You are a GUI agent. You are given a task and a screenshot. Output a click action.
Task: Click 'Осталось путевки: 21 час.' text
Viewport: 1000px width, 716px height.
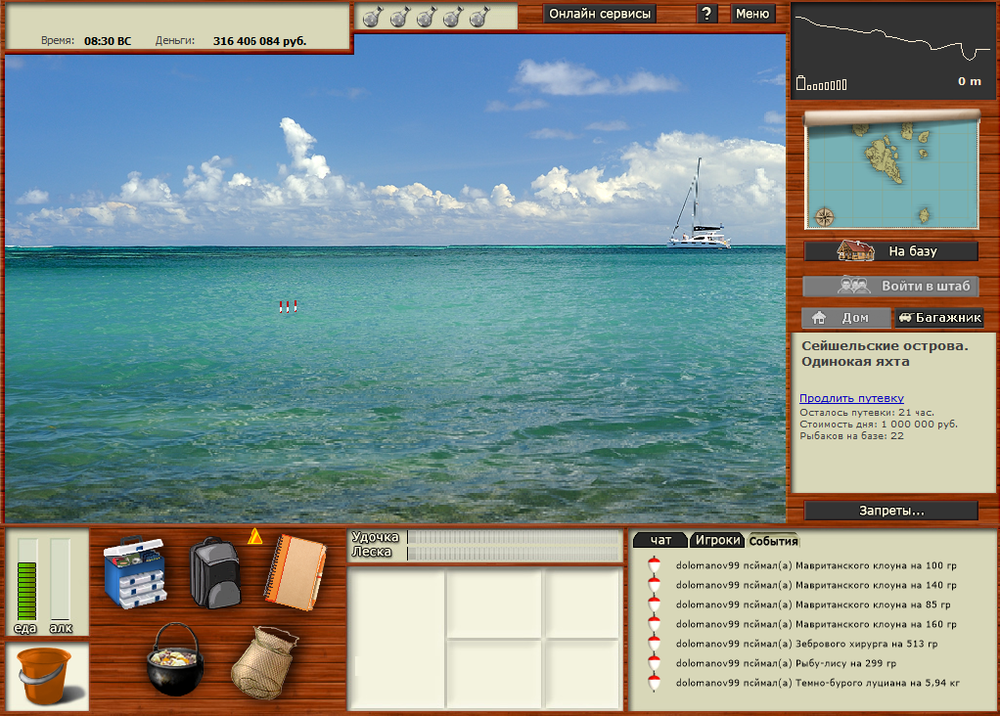pyautogui.click(x=867, y=413)
